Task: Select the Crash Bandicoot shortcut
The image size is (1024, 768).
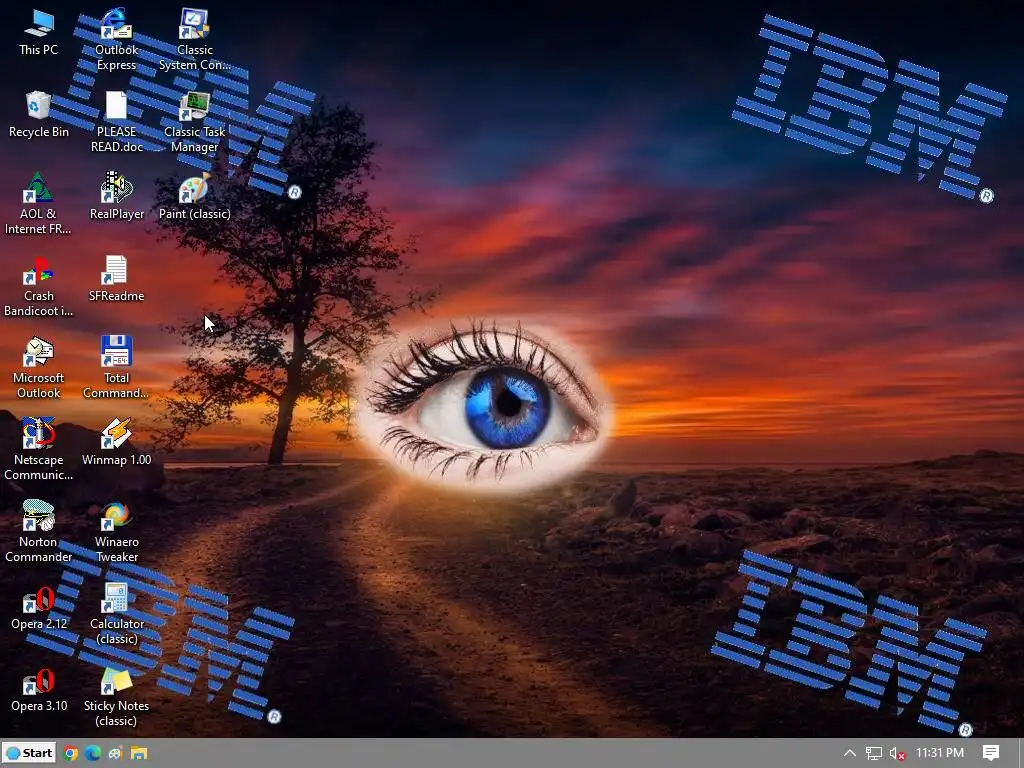Action: 39,285
